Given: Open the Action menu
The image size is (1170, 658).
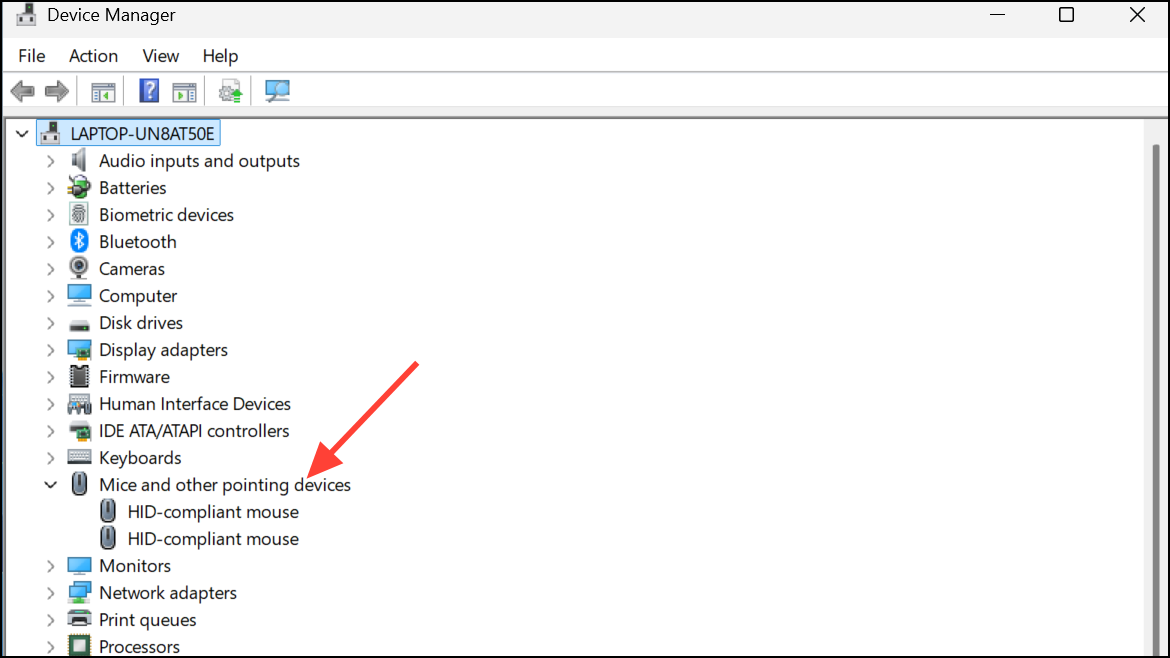Looking at the screenshot, I should click(93, 56).
